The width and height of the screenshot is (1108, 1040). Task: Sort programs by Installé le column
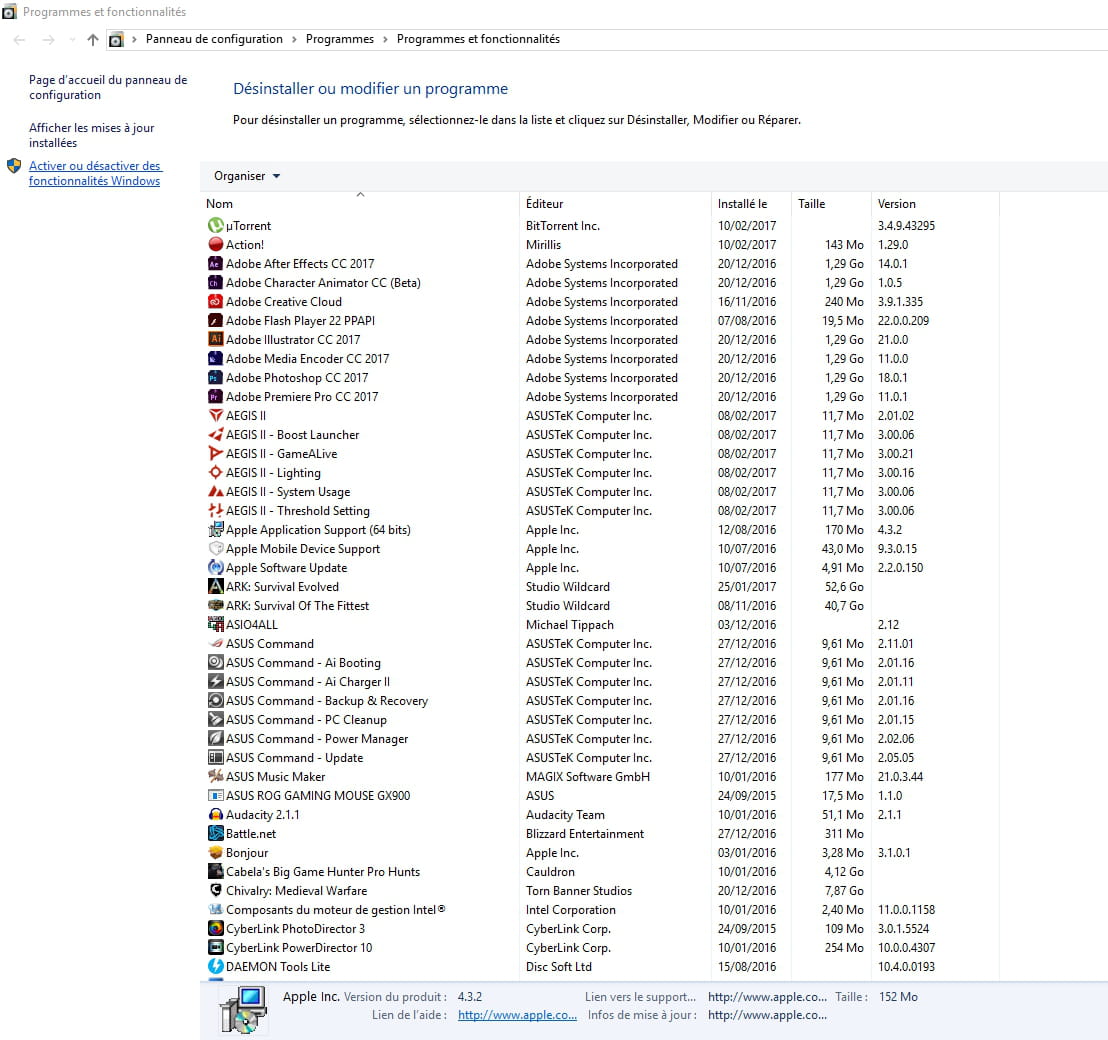coord(742,204)
